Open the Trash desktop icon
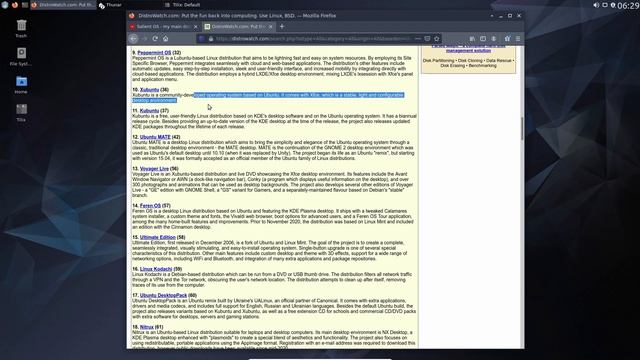Viewport: 640px width, 360px height. [21, 29]
